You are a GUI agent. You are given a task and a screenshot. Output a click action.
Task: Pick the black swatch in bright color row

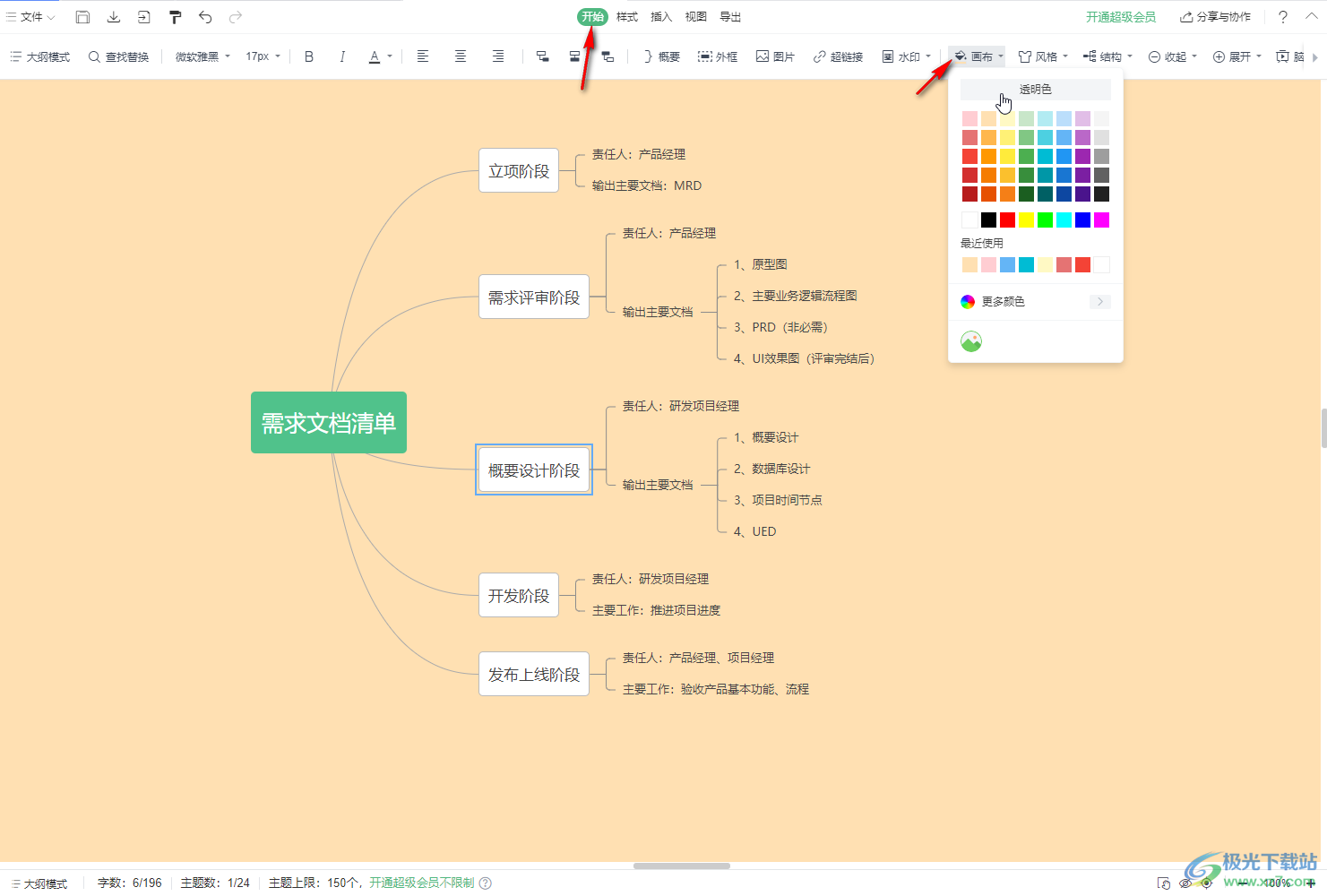(x=988, y=220)
